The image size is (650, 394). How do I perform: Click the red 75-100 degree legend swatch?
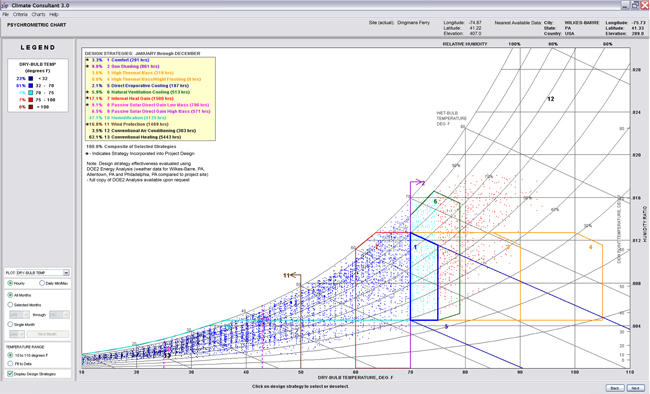pyautogui.click(x=30, y=100)
